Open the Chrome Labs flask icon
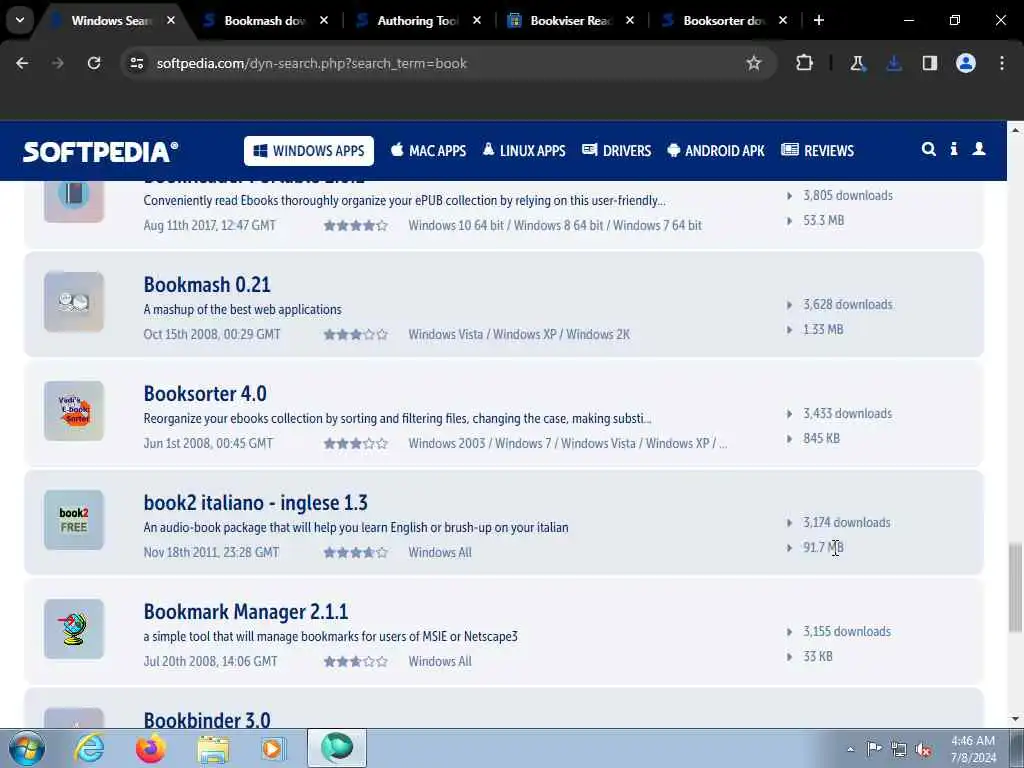 coord(857,63)
